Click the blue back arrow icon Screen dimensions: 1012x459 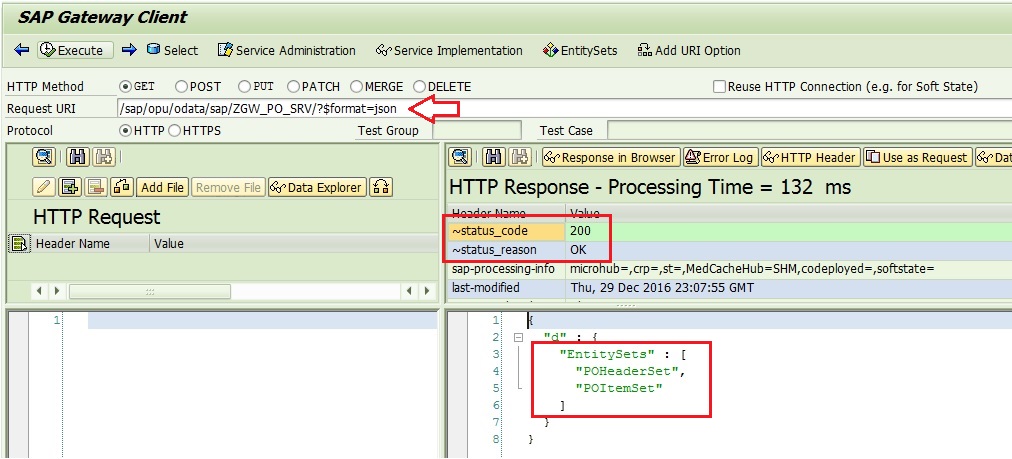(22, 50)
